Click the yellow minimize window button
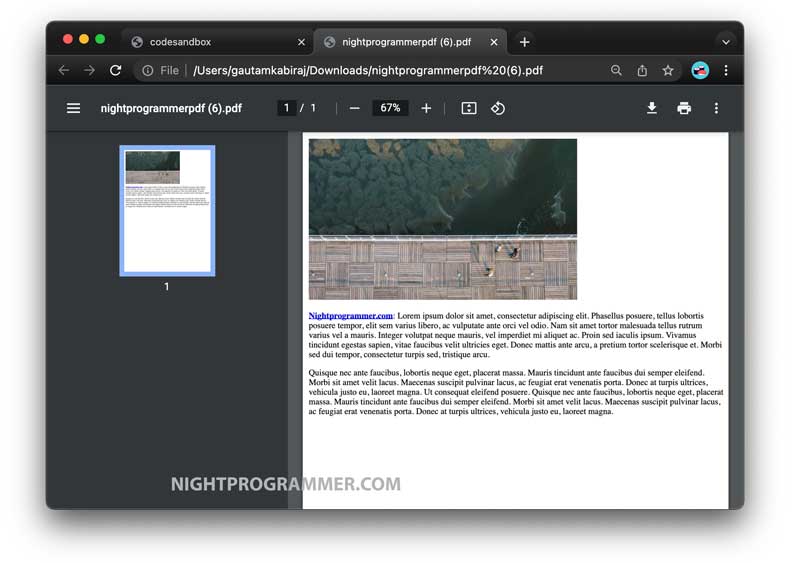 (84, 39)
